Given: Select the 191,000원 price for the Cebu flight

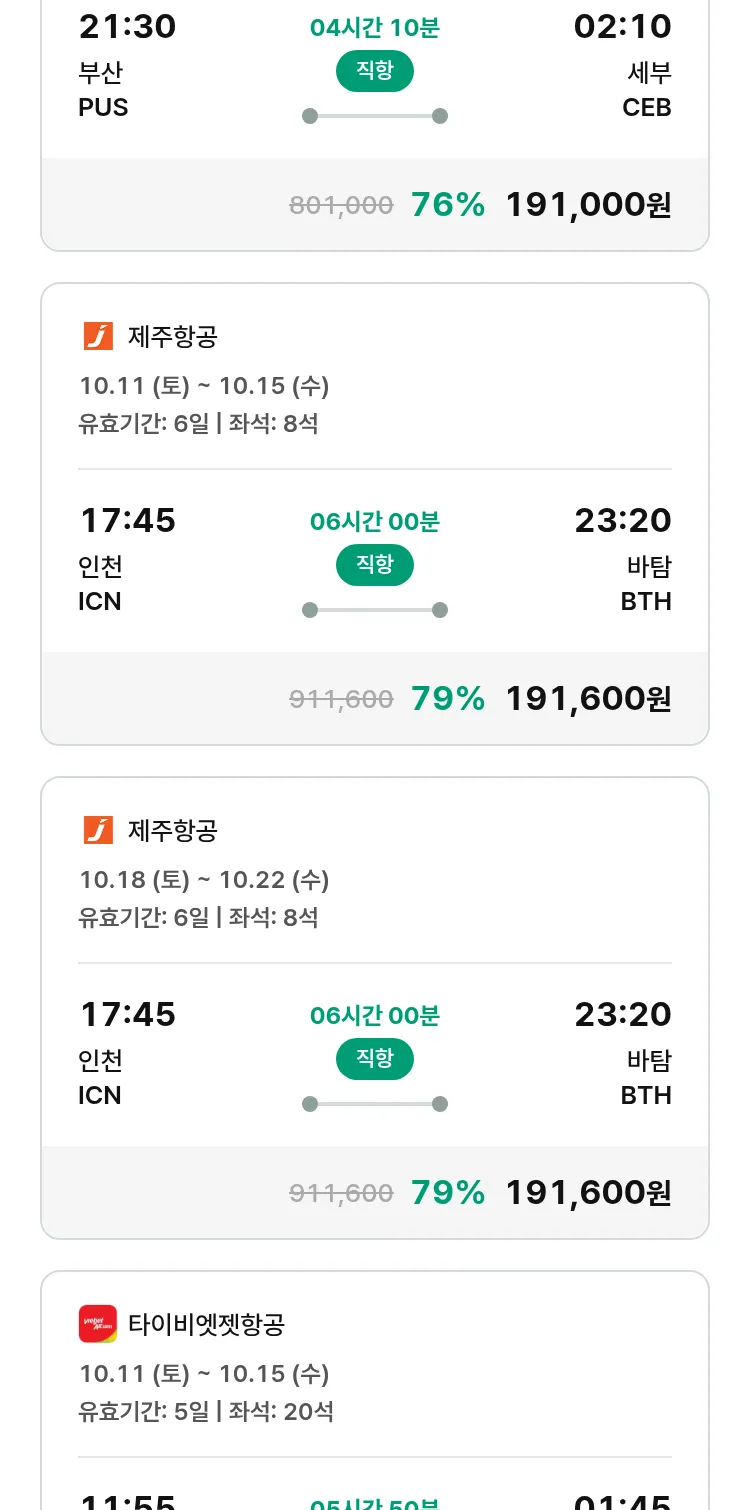Looking at the screenshot, I should [x=588, y=205].
